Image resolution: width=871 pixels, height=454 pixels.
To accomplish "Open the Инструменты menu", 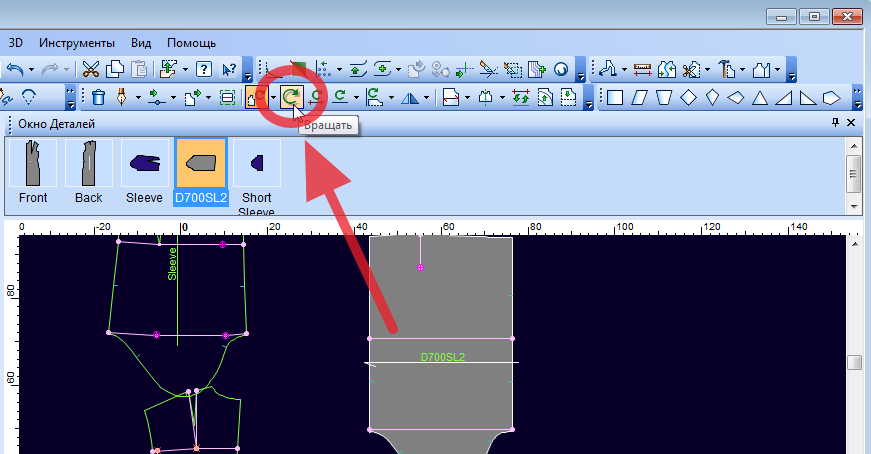I will tap(77, 43).
